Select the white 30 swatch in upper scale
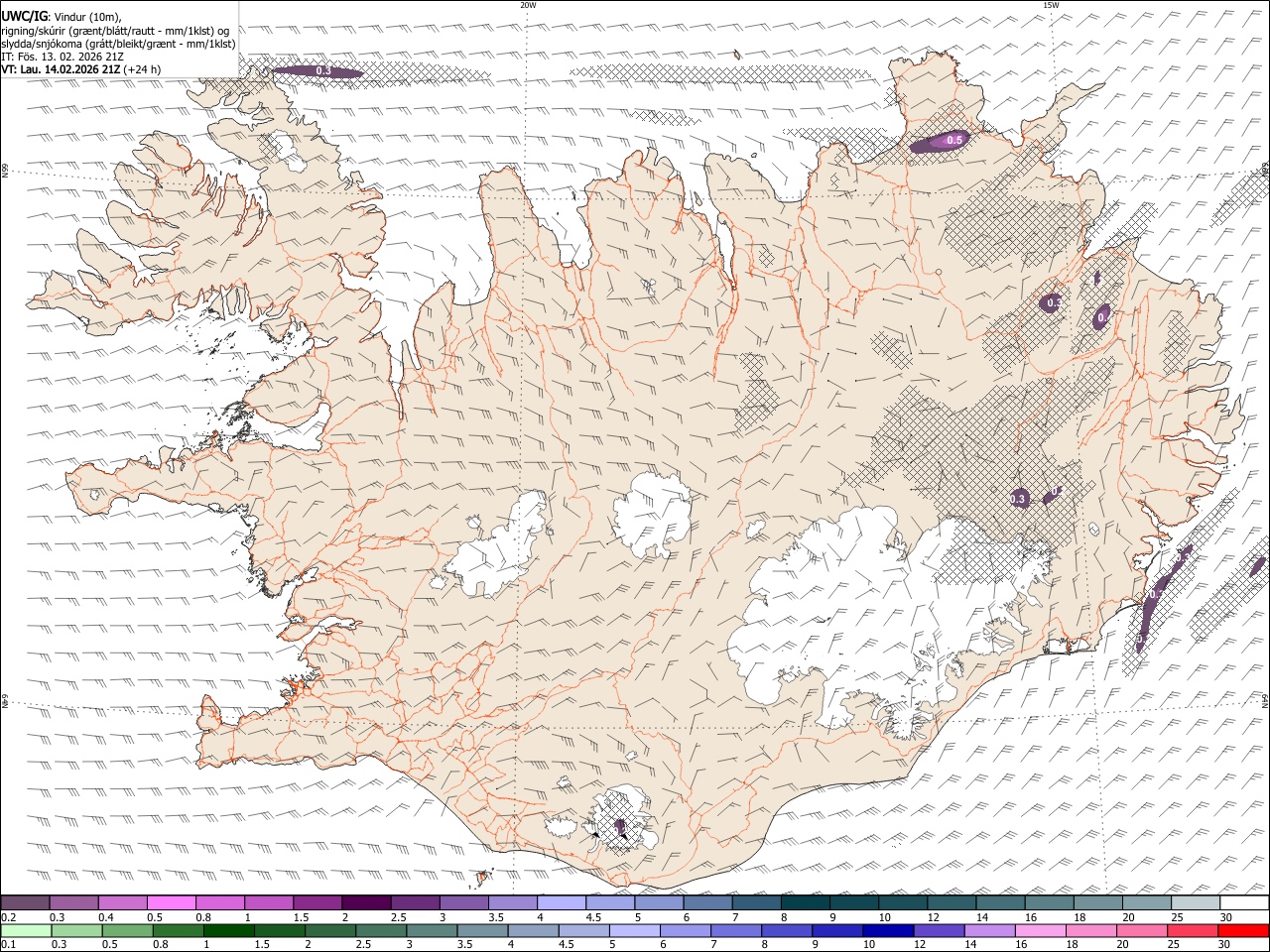 (1244, 902)
